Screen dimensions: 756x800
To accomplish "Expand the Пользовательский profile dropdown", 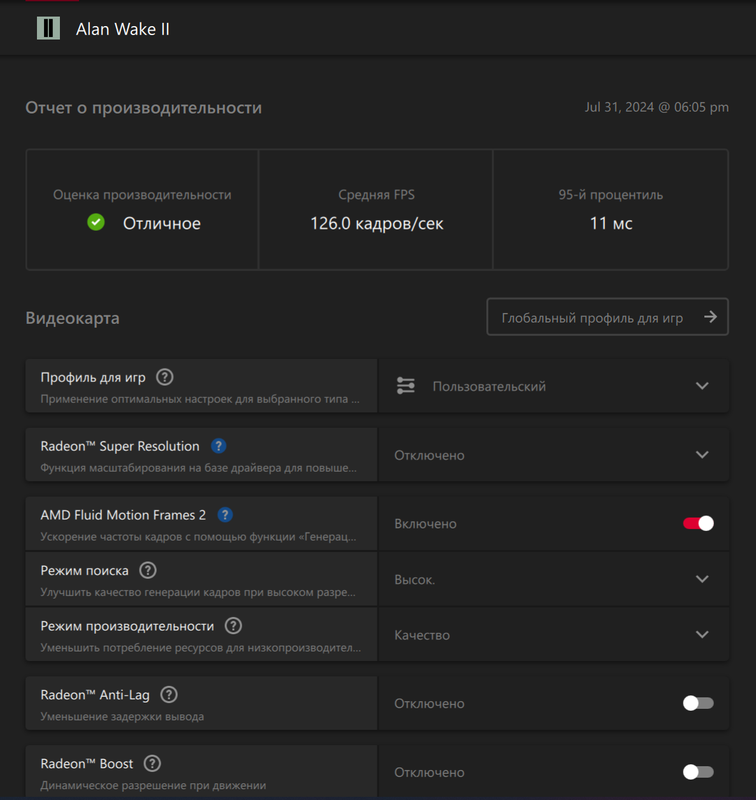I will pos(553,386).
